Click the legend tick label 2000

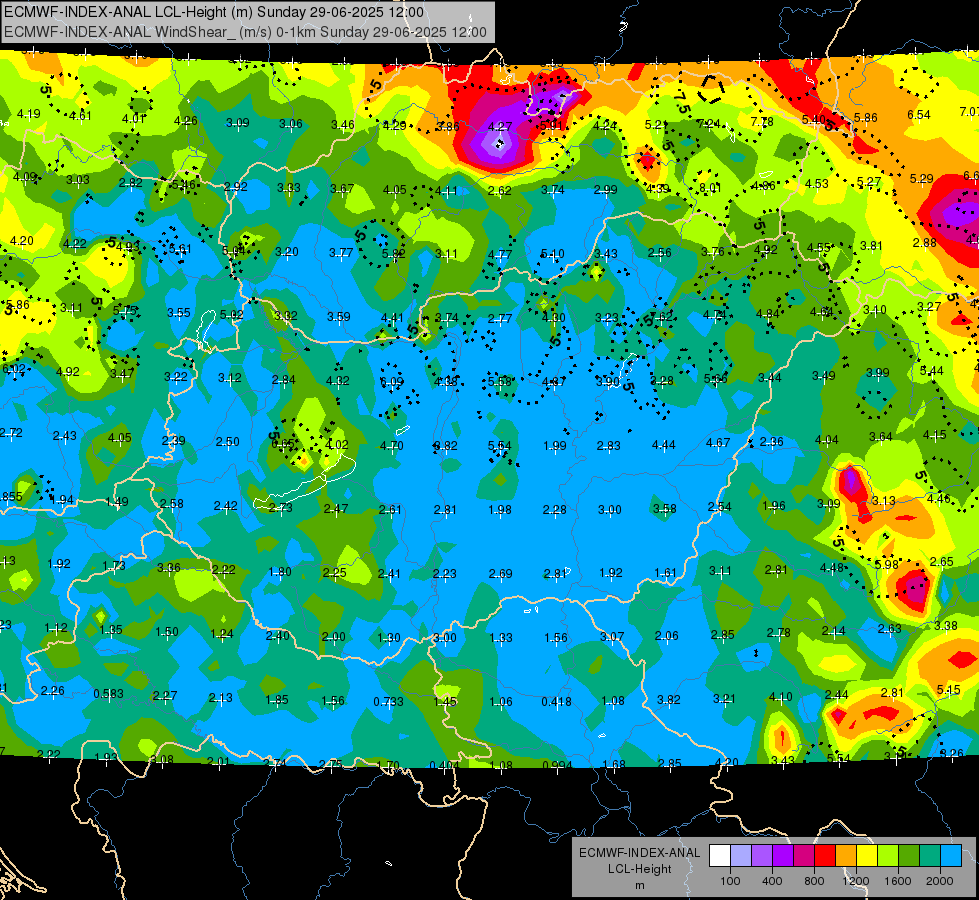[x=940, y=881]
